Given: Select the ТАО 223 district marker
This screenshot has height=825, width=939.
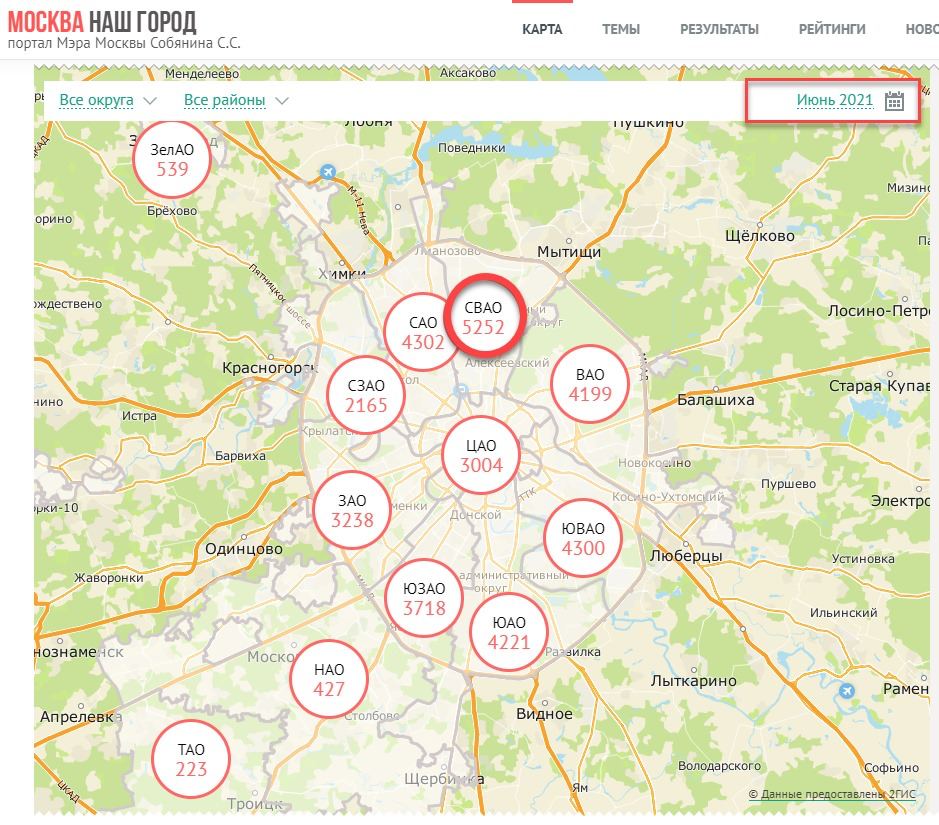Looking at the screenshot, I should click(x=191, y=759).
